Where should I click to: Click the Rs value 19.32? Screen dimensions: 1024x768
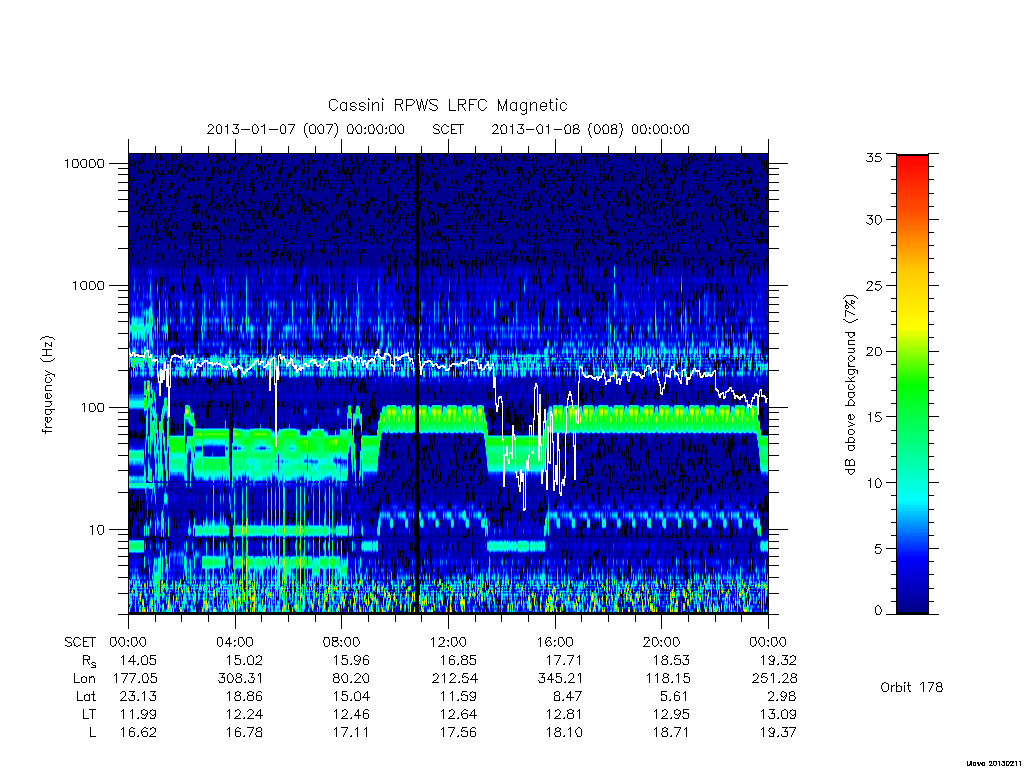click(778, 660)
